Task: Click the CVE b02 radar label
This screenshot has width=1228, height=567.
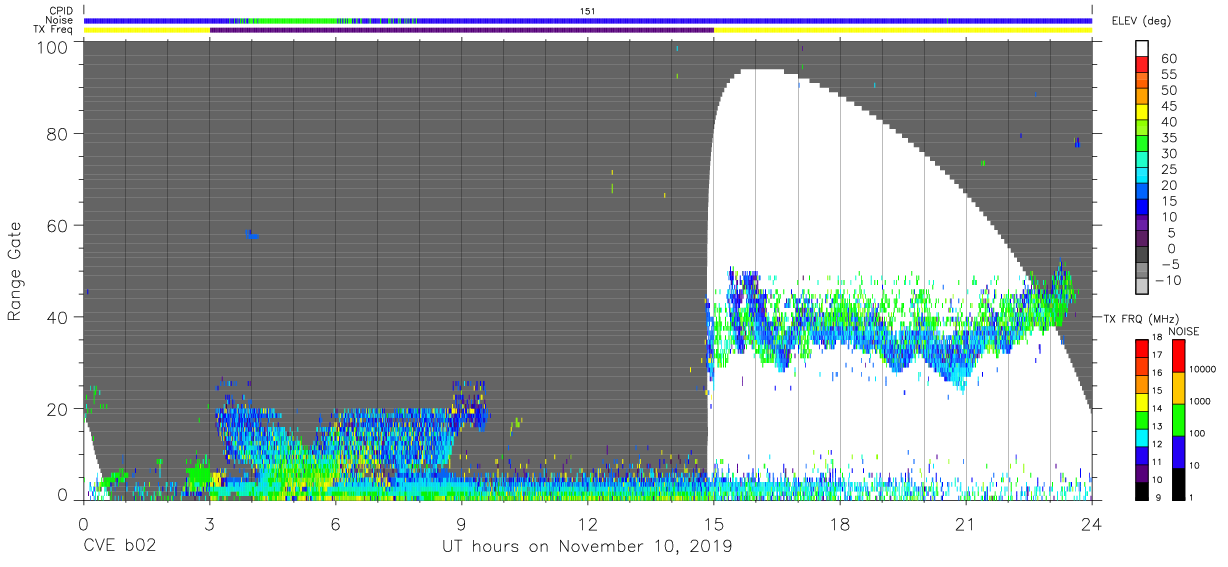Action: point(118,547)
